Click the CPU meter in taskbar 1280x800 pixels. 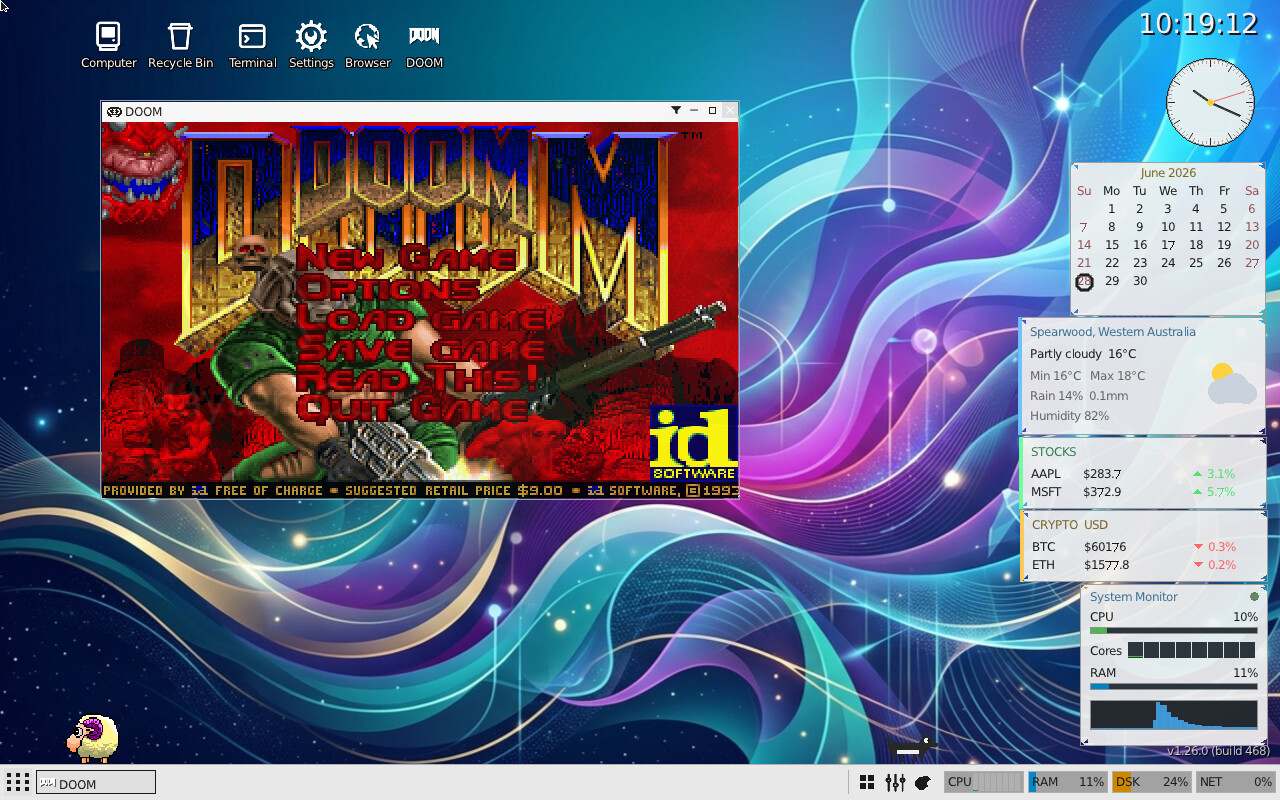(984, 782)
